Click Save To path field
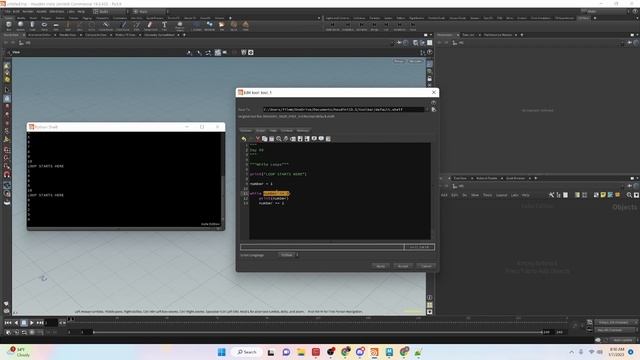Viewport: 640px width, 360px height. point(344,109)
